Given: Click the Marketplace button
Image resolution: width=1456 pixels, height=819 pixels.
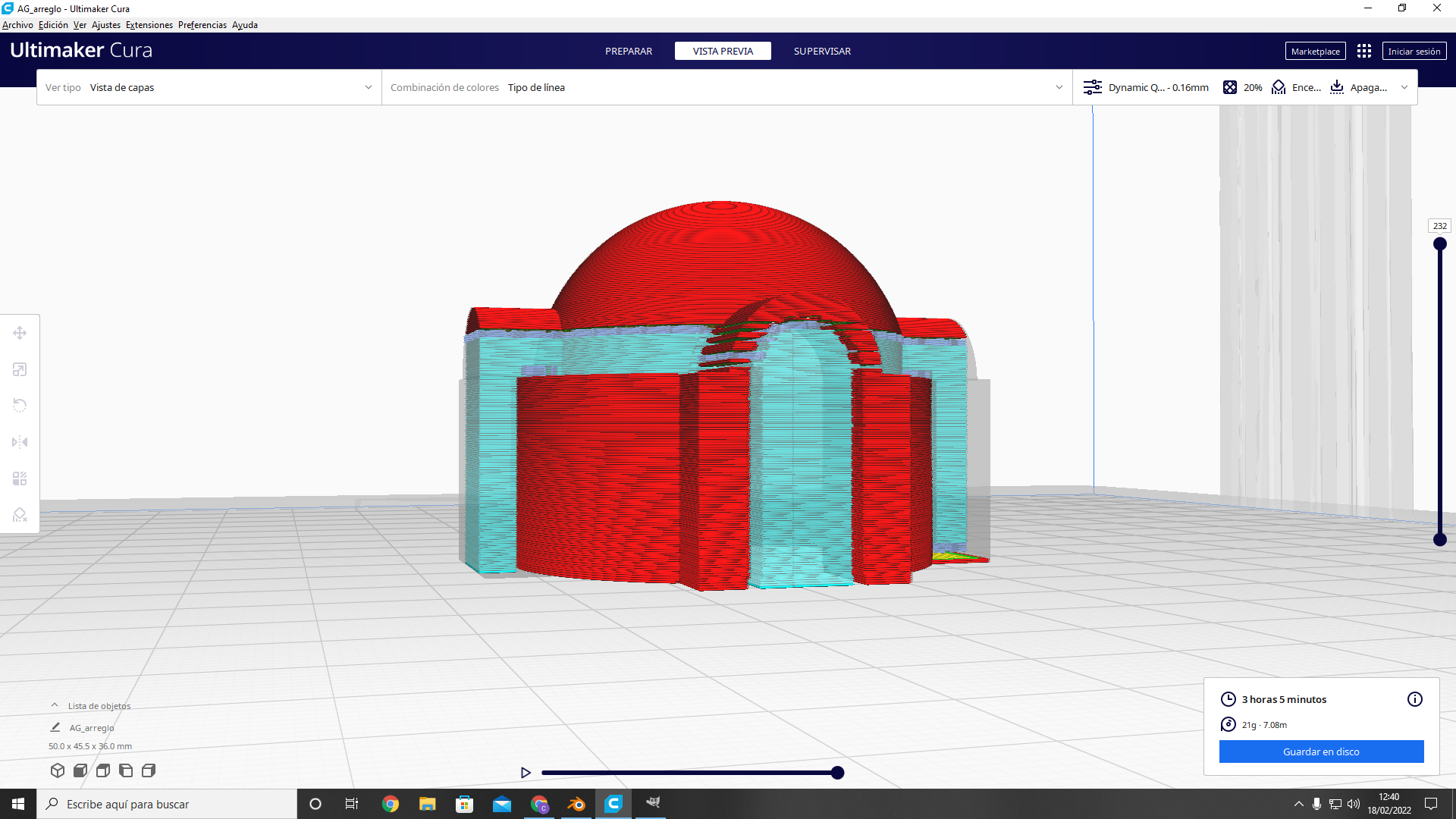Looking at the screenshot, I should tap(1316, 51).
